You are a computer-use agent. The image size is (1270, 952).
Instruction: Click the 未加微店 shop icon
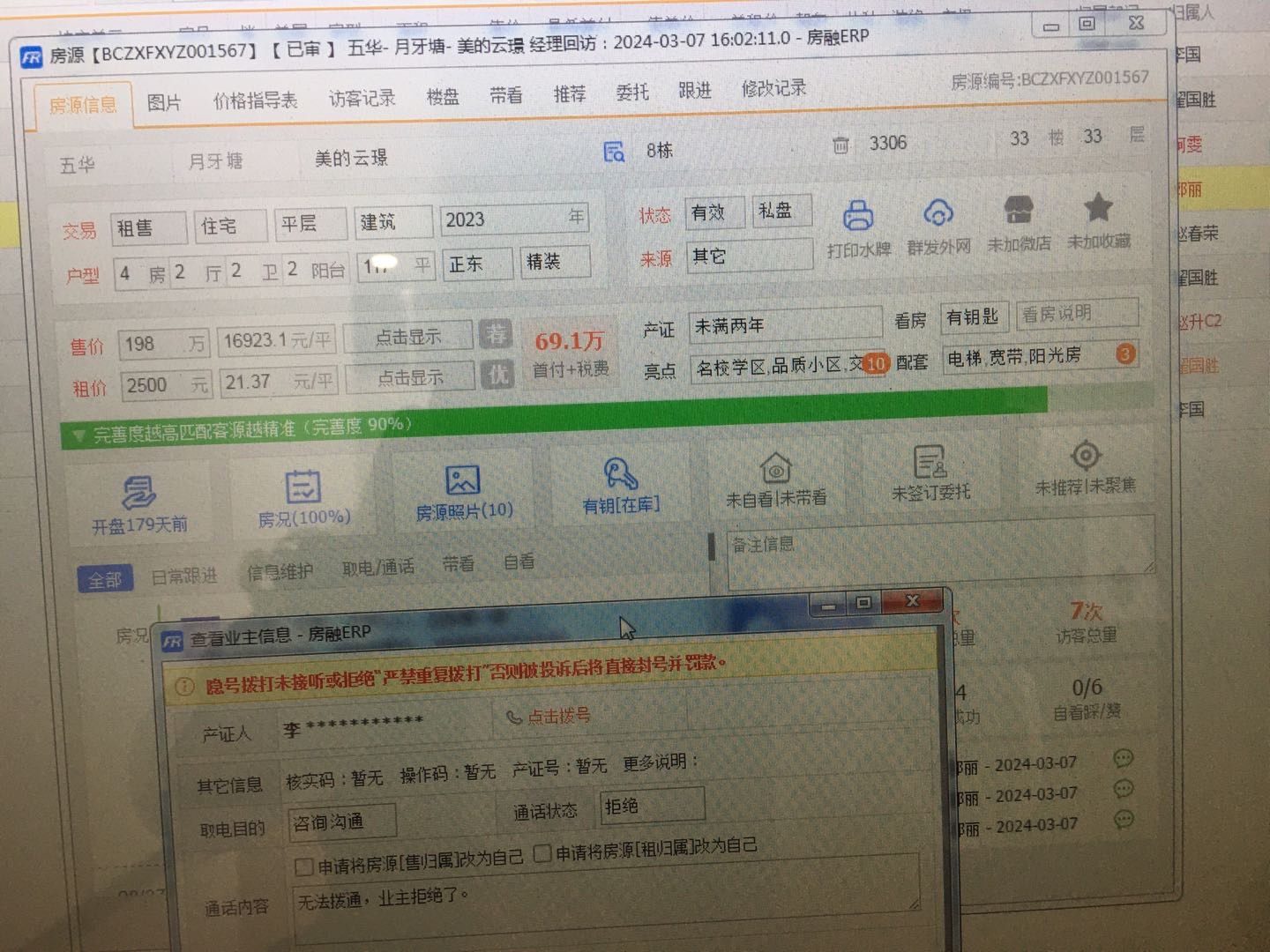[x=1019, y=210]
